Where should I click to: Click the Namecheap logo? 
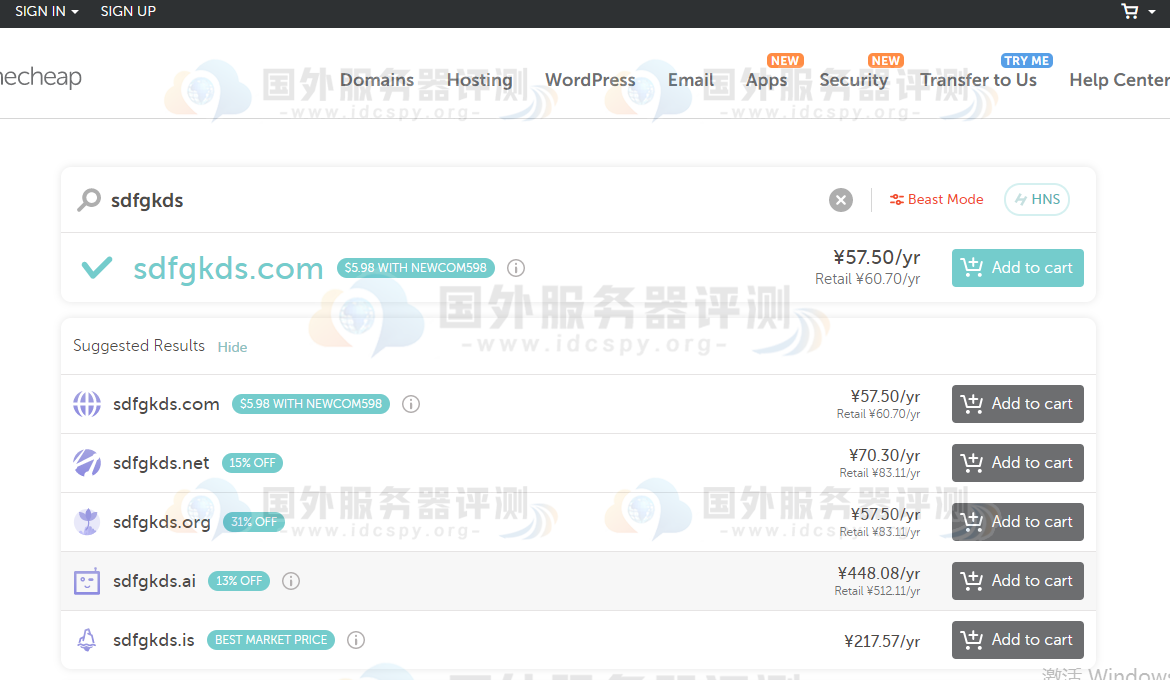[40, 77]
